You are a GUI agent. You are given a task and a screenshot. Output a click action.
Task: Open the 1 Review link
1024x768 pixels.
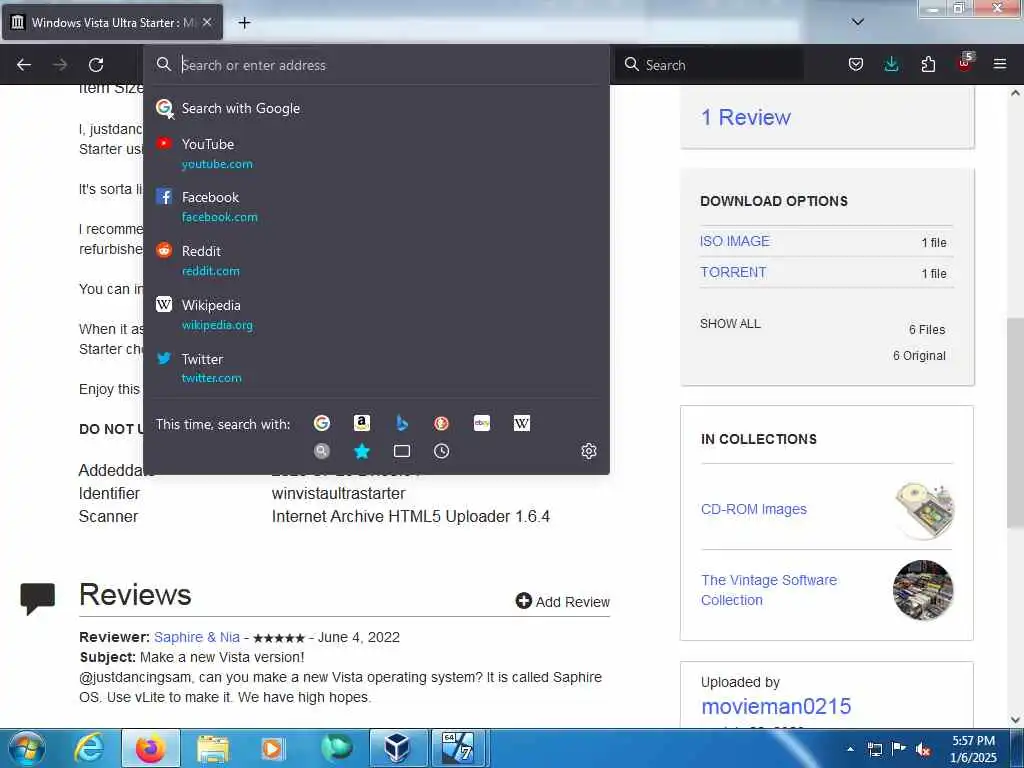745,118
